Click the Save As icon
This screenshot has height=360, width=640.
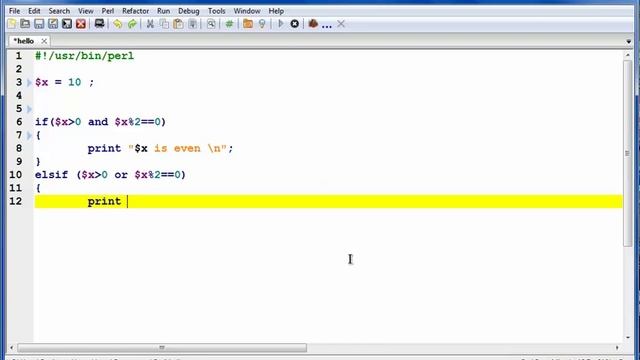(x=53, y=24)
